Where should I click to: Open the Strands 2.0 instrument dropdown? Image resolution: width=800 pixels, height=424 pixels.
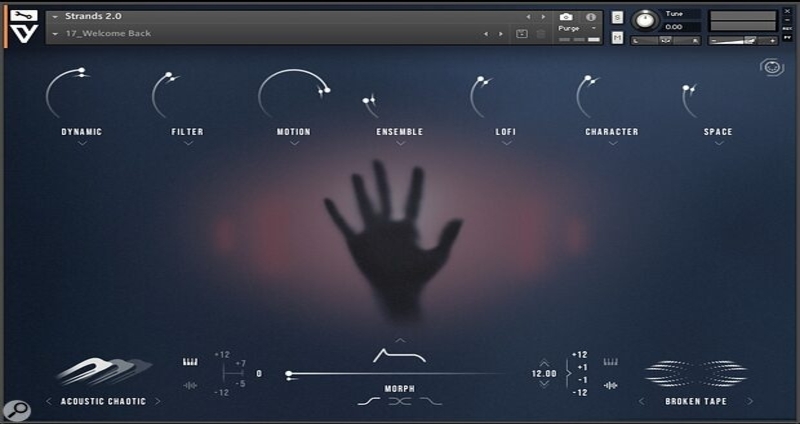click(56, 17)
